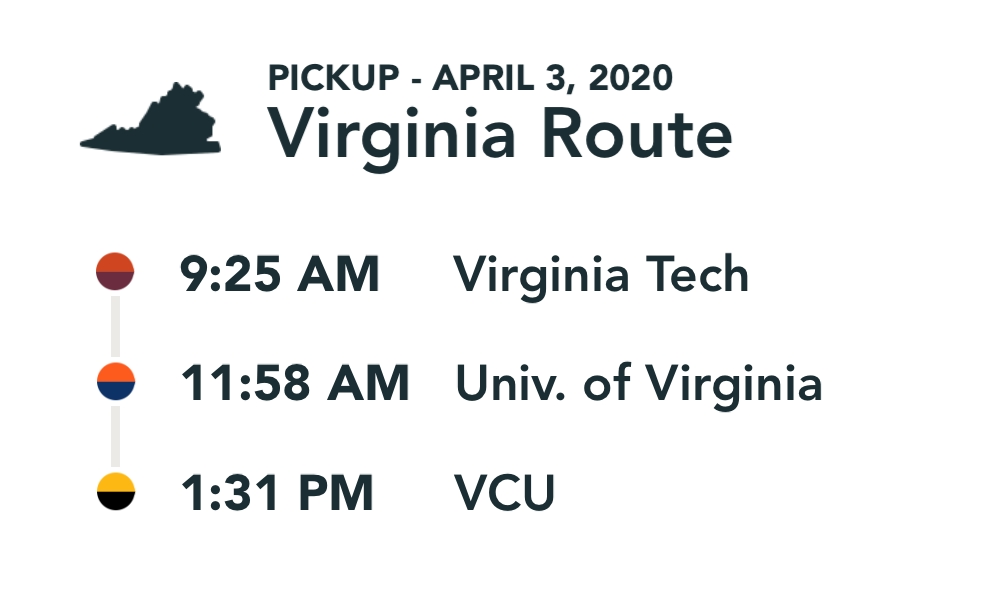Screen dimensions: 1000x600
Task: Open the Univ. of Virginia stop
Action: tap(638, 383)
